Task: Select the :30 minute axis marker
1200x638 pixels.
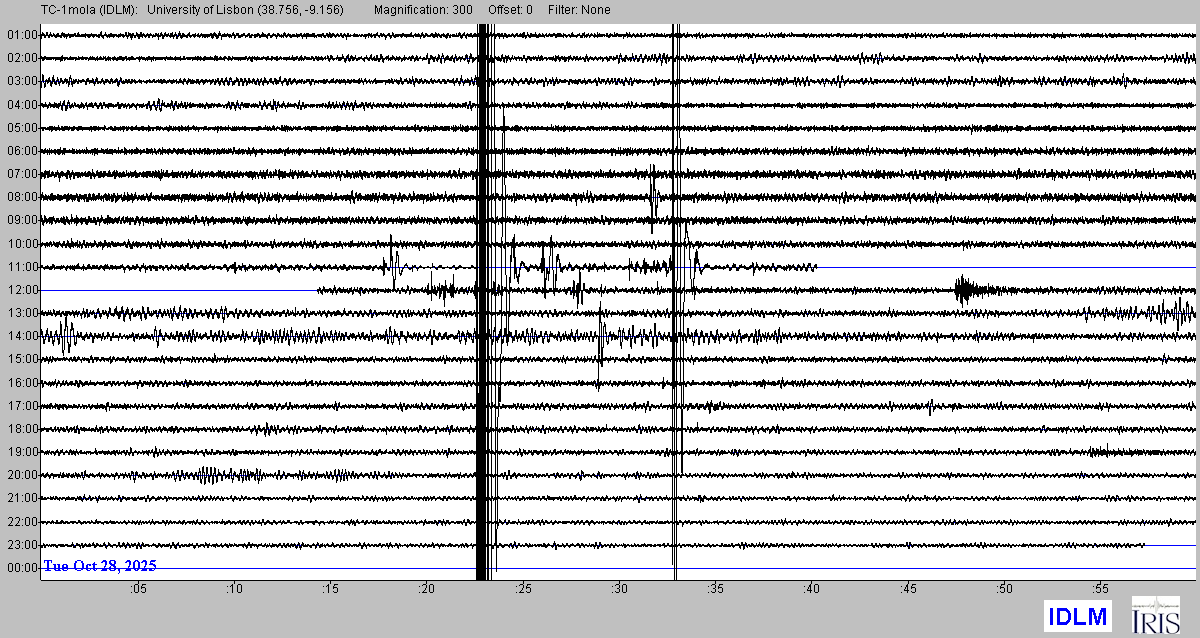Action: click(619, 590)
